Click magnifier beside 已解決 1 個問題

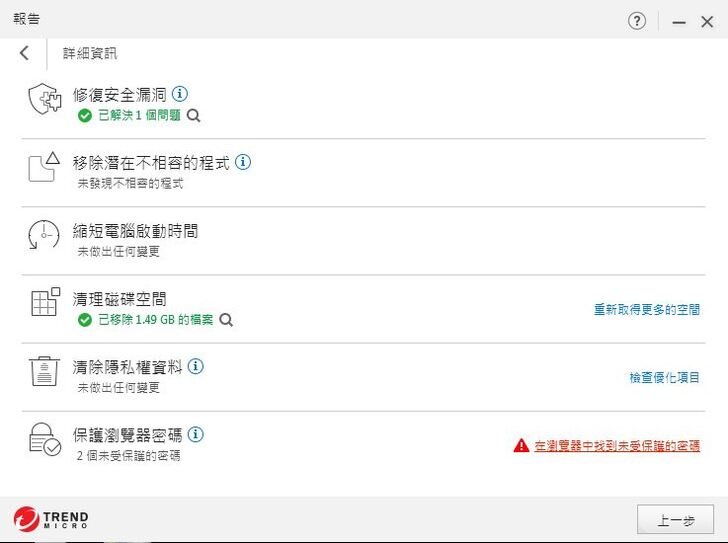[194, 116]
